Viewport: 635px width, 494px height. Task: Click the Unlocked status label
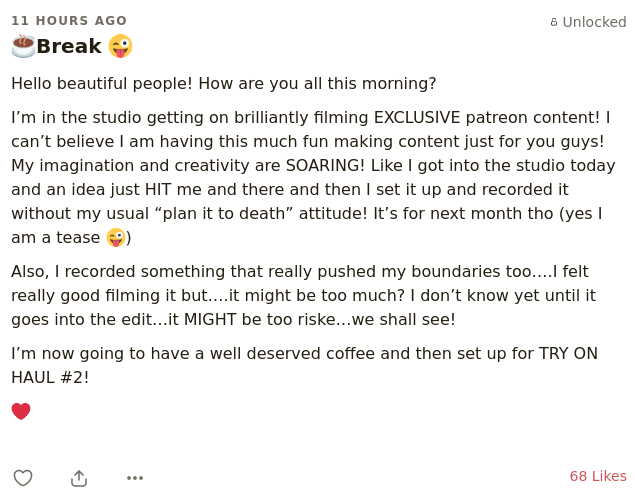(595, 22)
